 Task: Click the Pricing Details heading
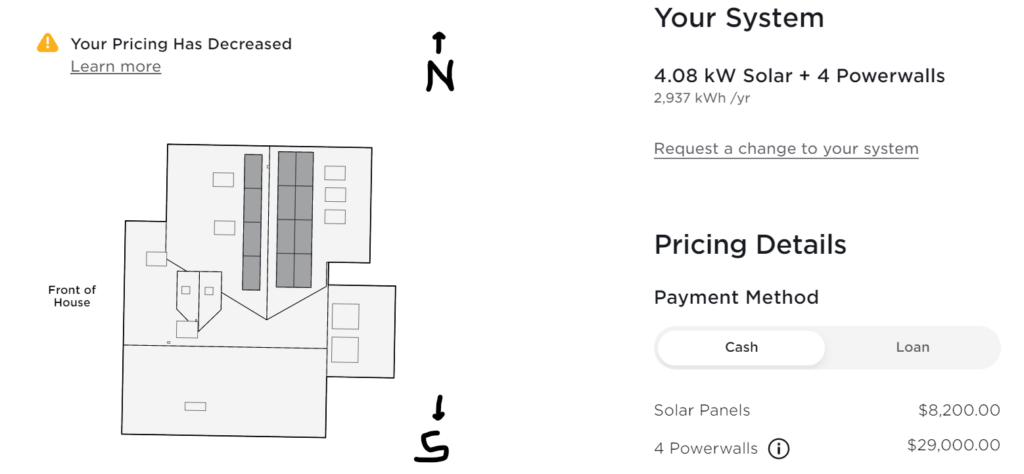(x=750, y=245)
